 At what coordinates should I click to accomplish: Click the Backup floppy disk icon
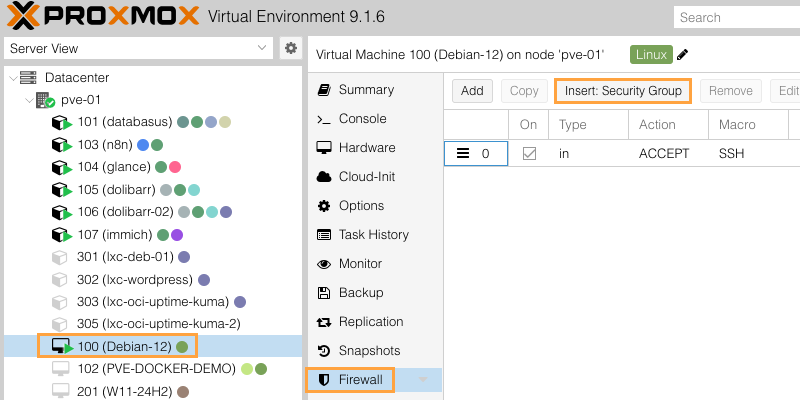coord(323,293)
